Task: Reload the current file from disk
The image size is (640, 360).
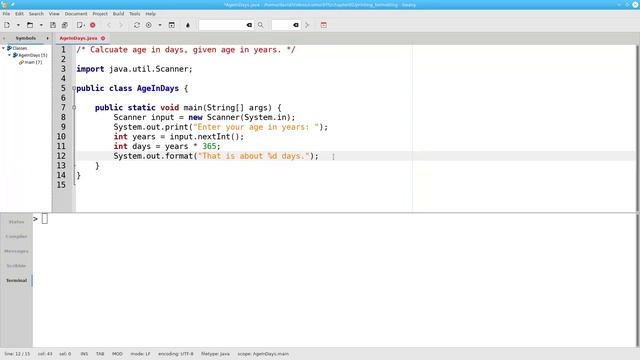Action: coord(80,25)
